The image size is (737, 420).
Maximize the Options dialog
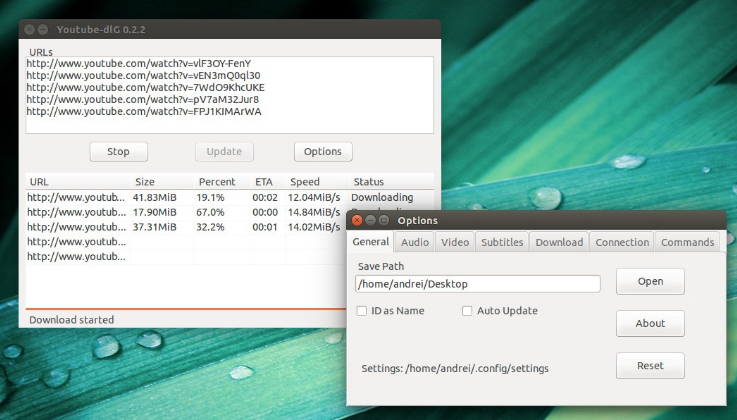click(x=384, y=220)
